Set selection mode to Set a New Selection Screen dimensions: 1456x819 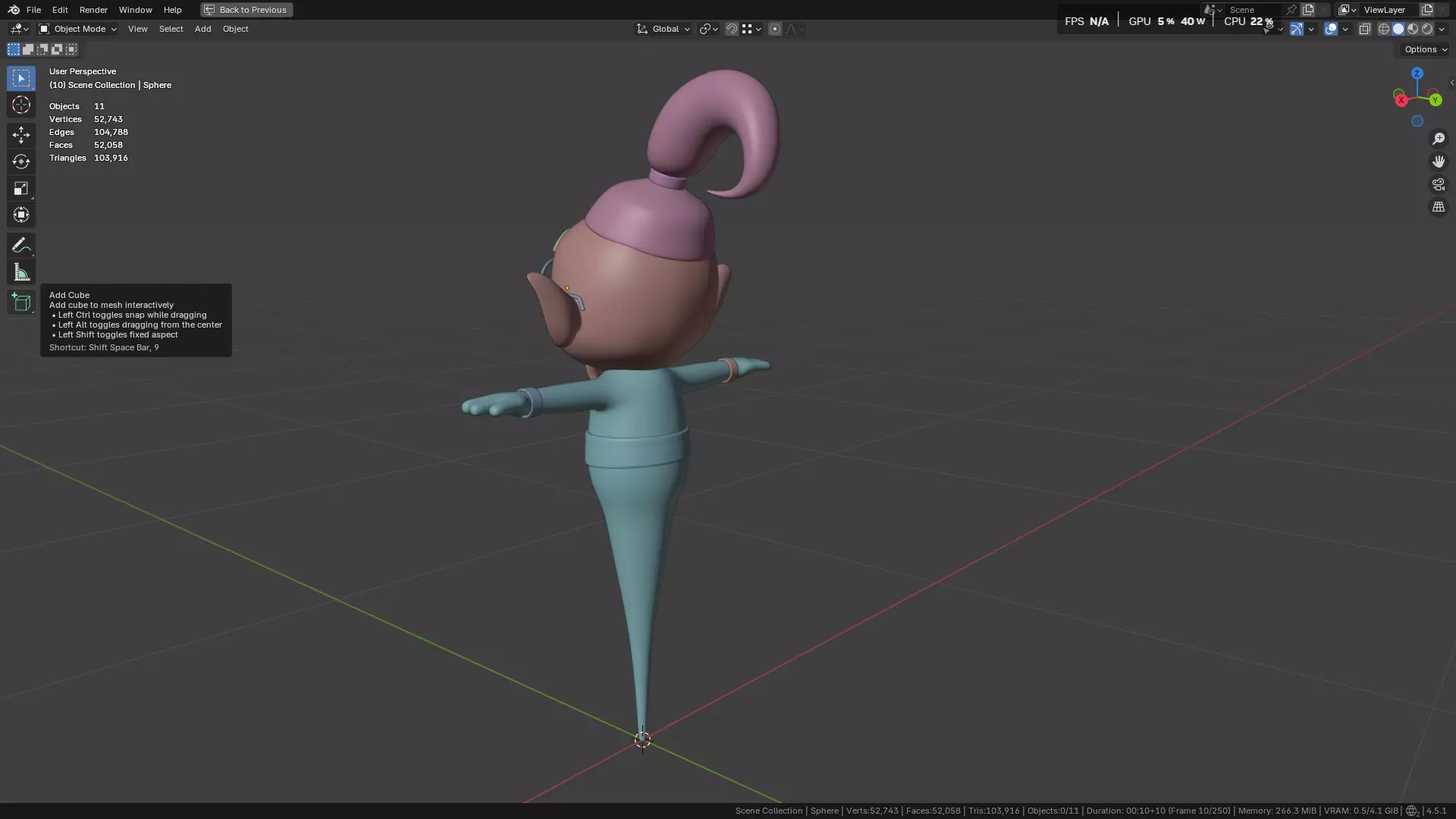point(14,49)
